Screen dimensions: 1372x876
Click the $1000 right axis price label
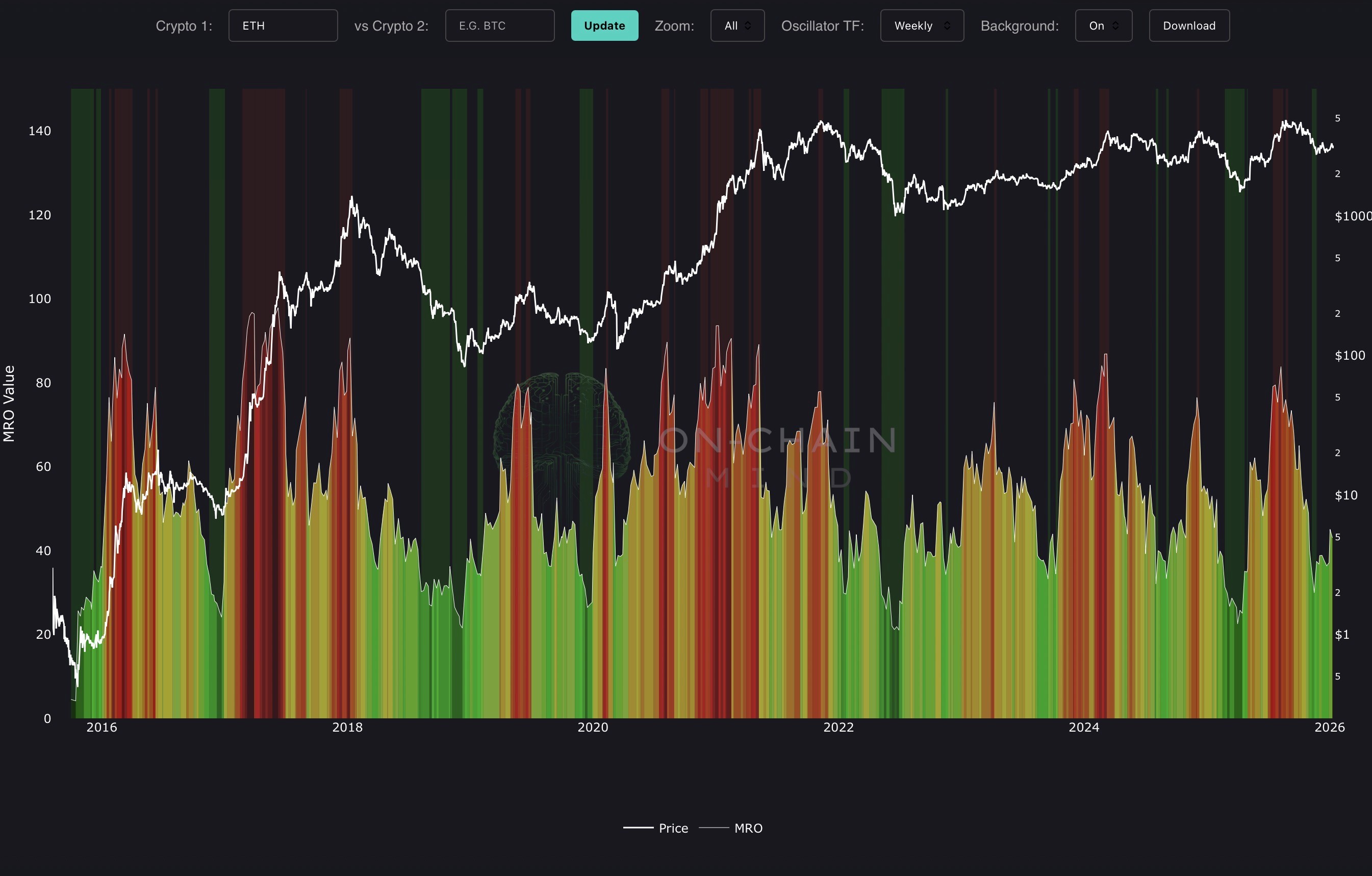1353,216
